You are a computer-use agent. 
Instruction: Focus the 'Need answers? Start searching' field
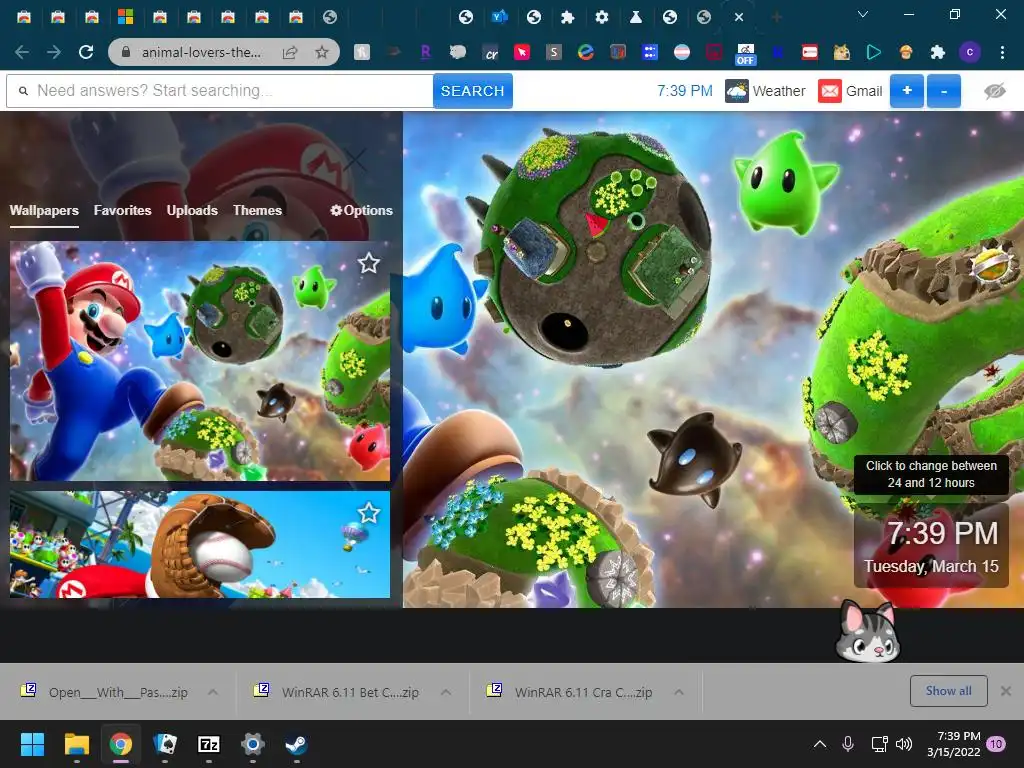(219, 91)
